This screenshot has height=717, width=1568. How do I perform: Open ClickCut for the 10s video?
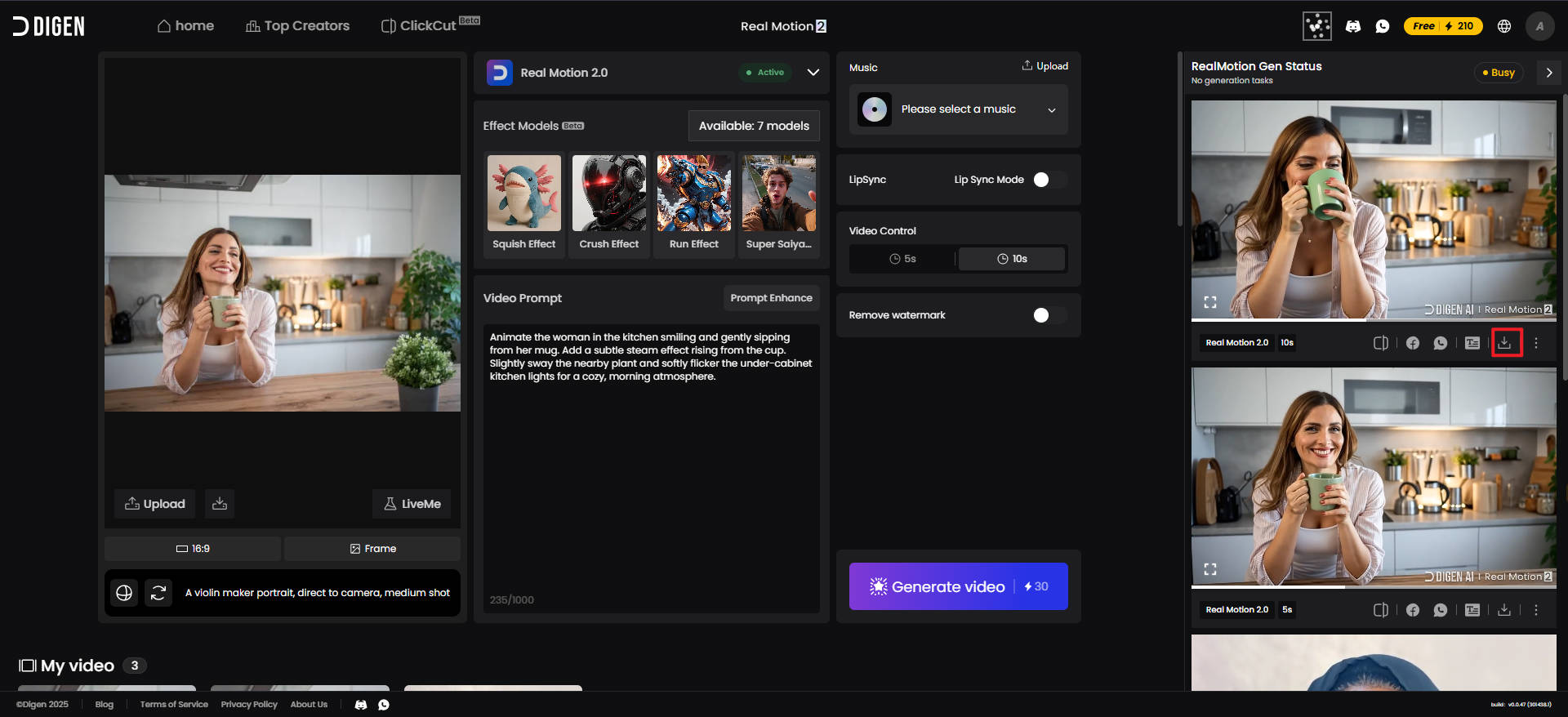[x=1381, y=343]
